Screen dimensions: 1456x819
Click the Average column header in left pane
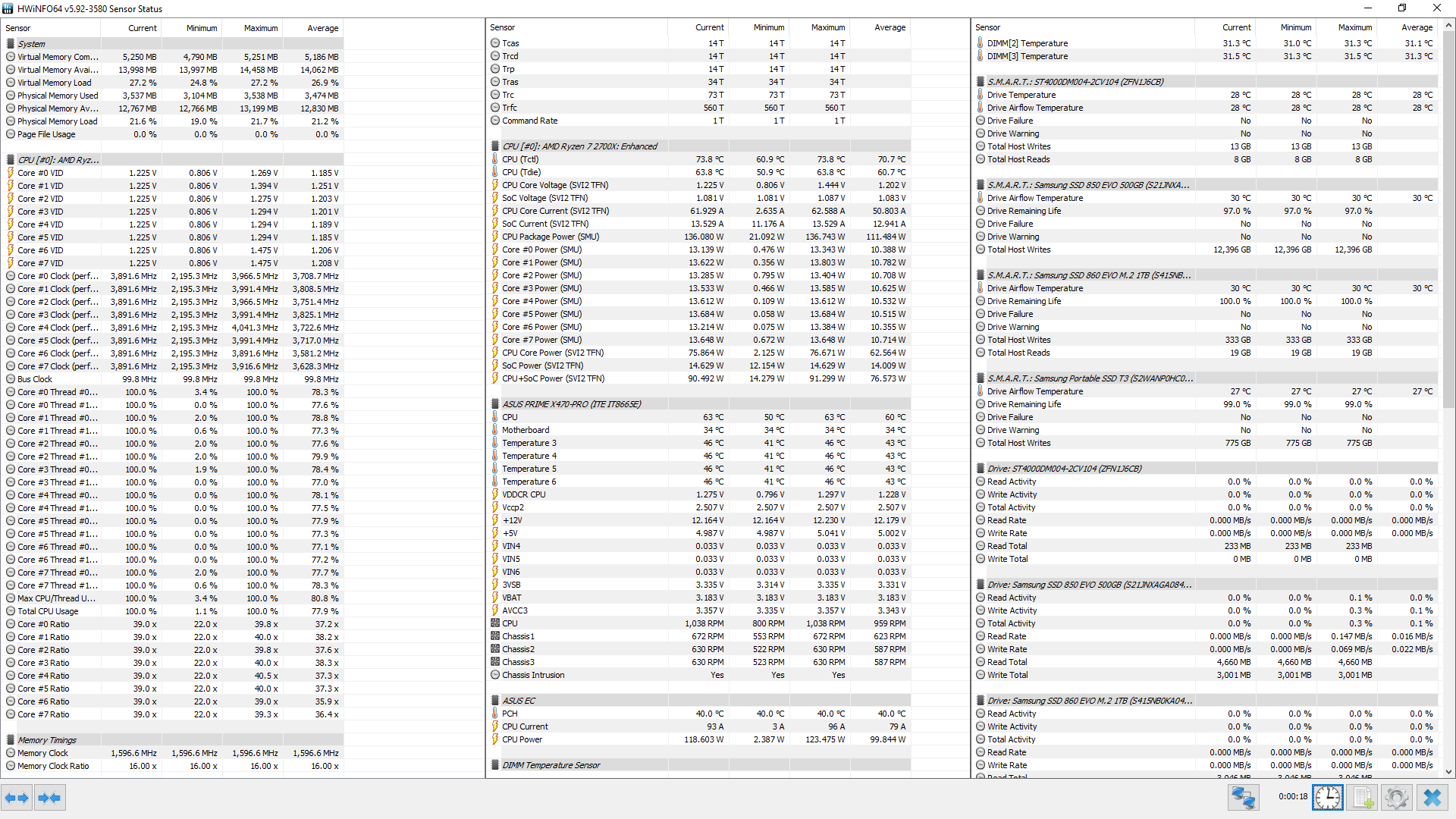(322, 28)
